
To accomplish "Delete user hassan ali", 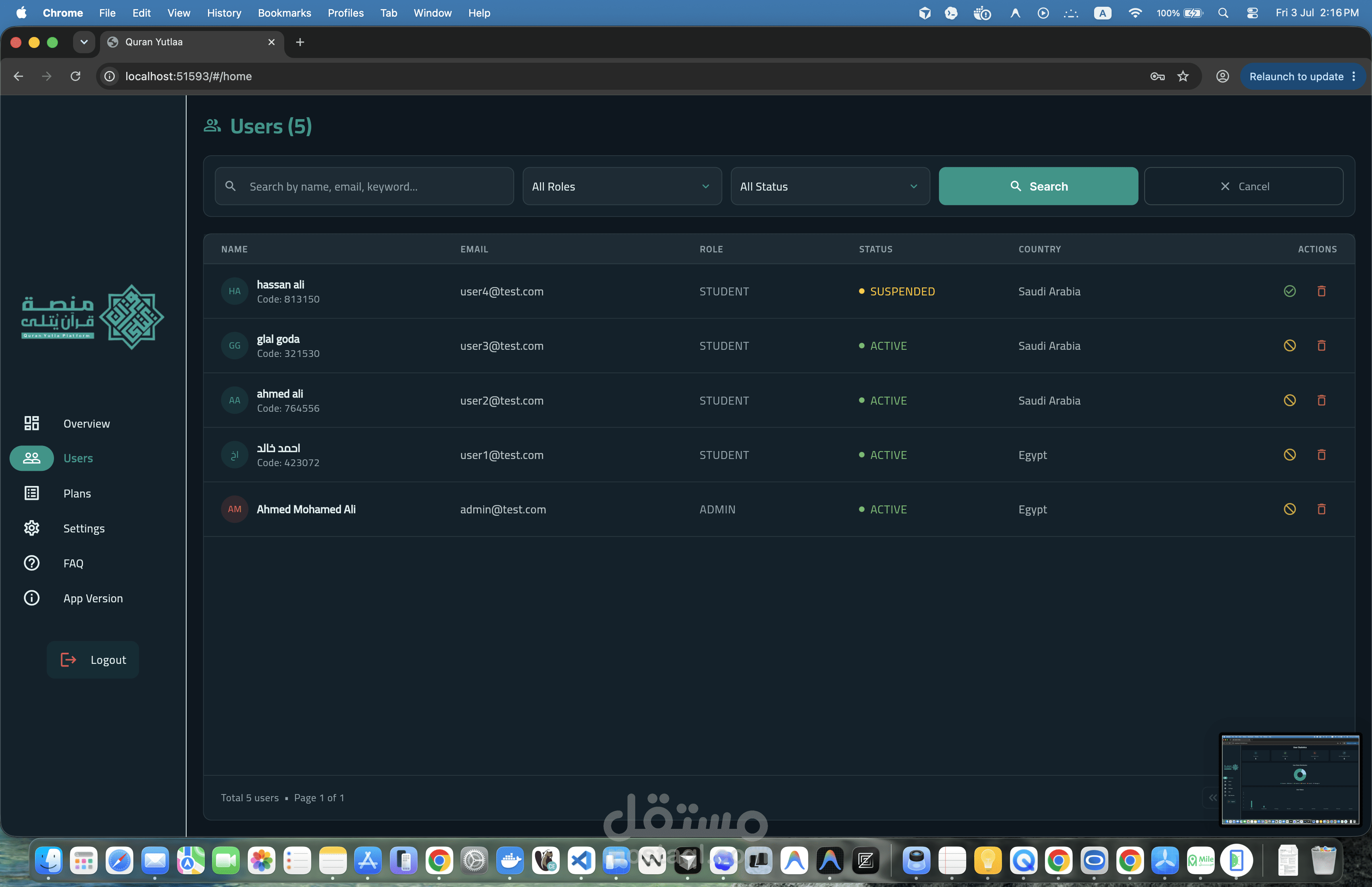I will click(x=1321, y=291).
